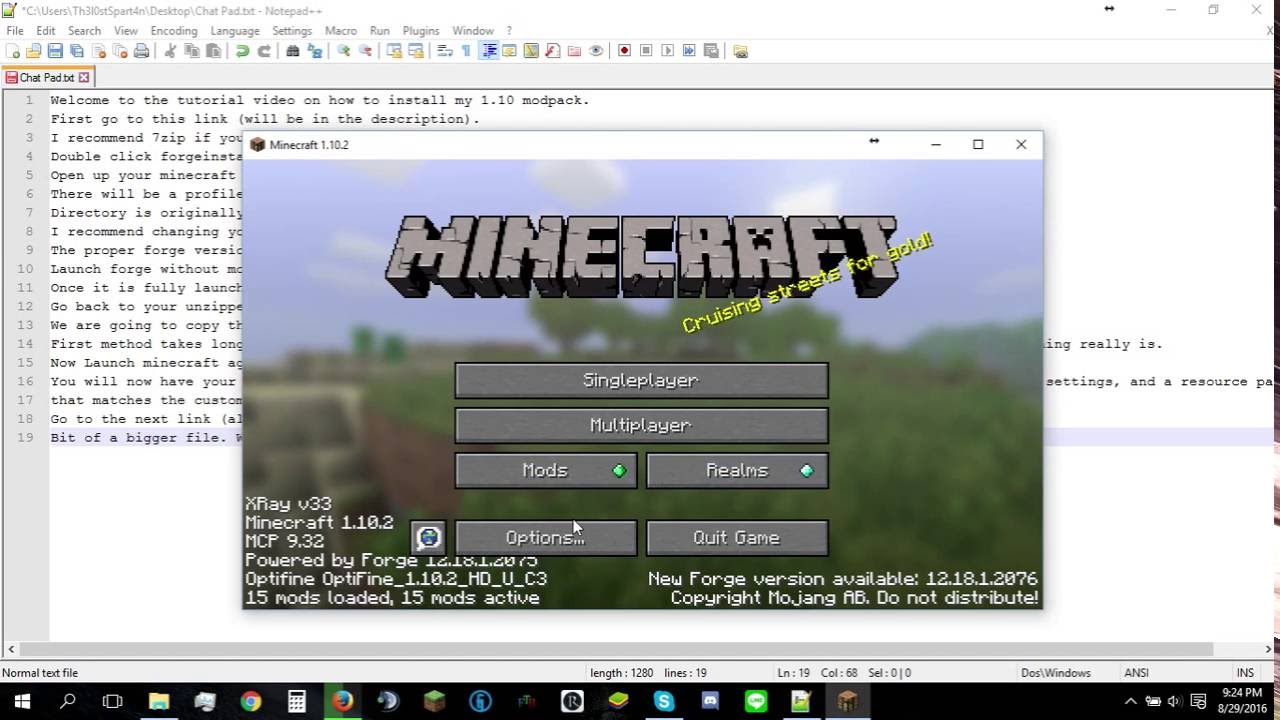Open Google Chrome from the taskbar
The height and width of the screenshot is (720, 1280).
[250, 701]
